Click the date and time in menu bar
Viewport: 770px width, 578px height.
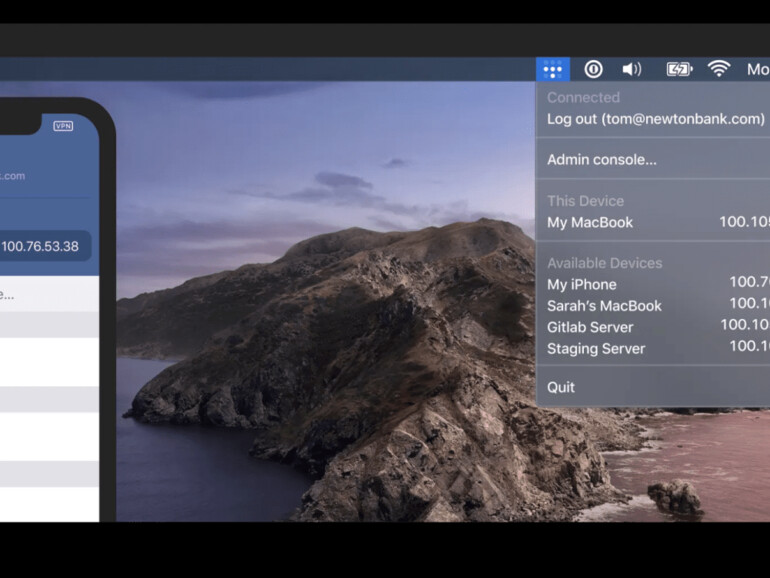point(757,69)
